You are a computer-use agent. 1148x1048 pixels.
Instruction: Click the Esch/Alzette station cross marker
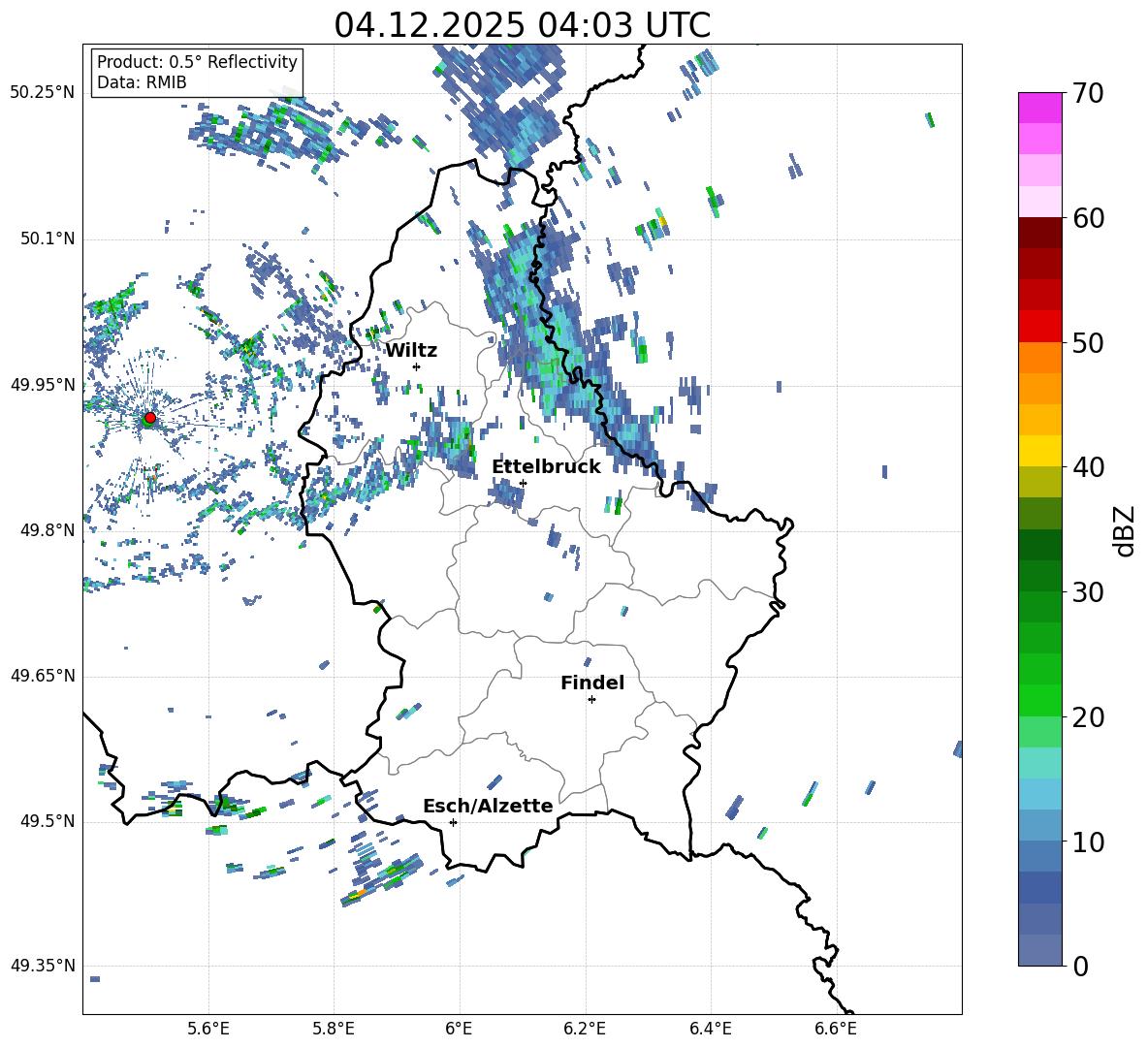pyautogui.click(x=453, y=822)
